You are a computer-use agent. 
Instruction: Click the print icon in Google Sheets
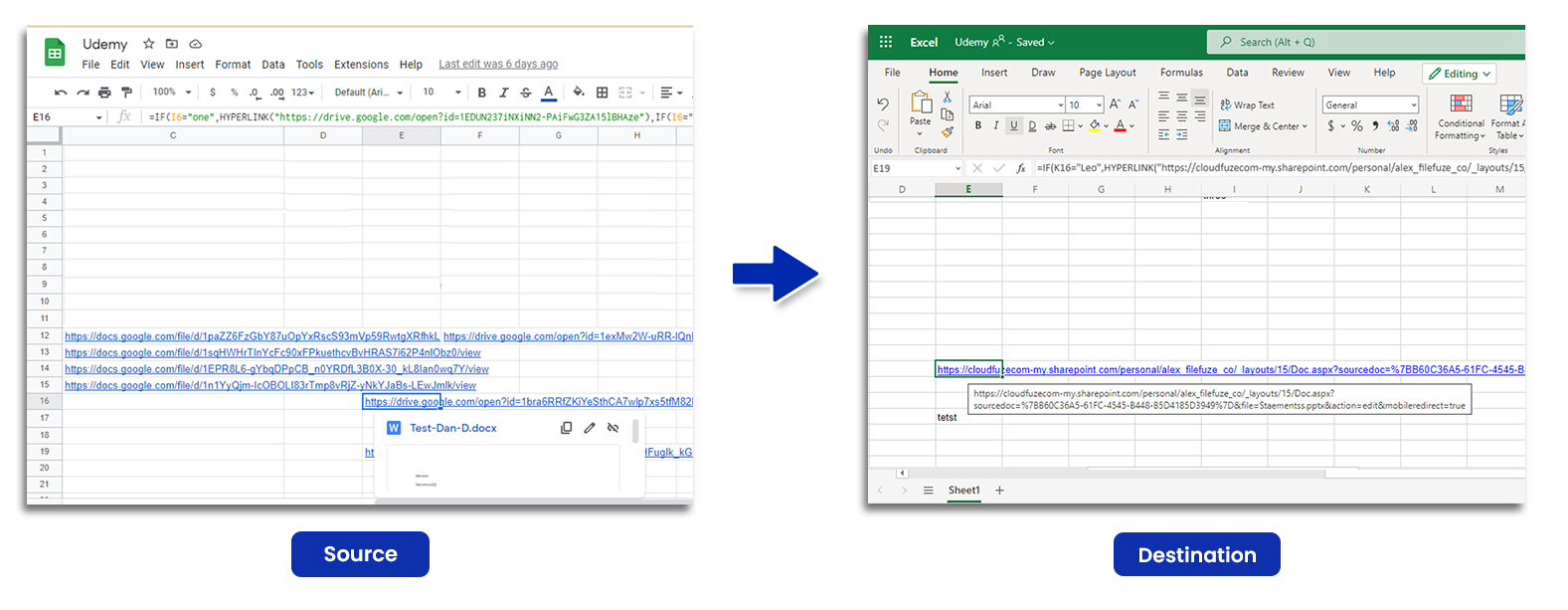tap(104, 93)
